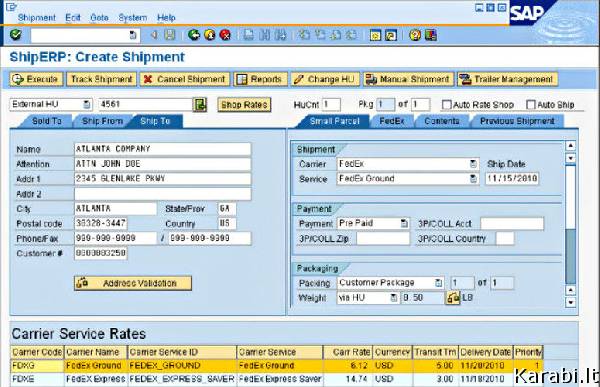Image resolution: width=600 pixels, height=387 pixels.
Task: Click the scroll down arrow at bottom of right panel
Action: [x=571, y=303]
